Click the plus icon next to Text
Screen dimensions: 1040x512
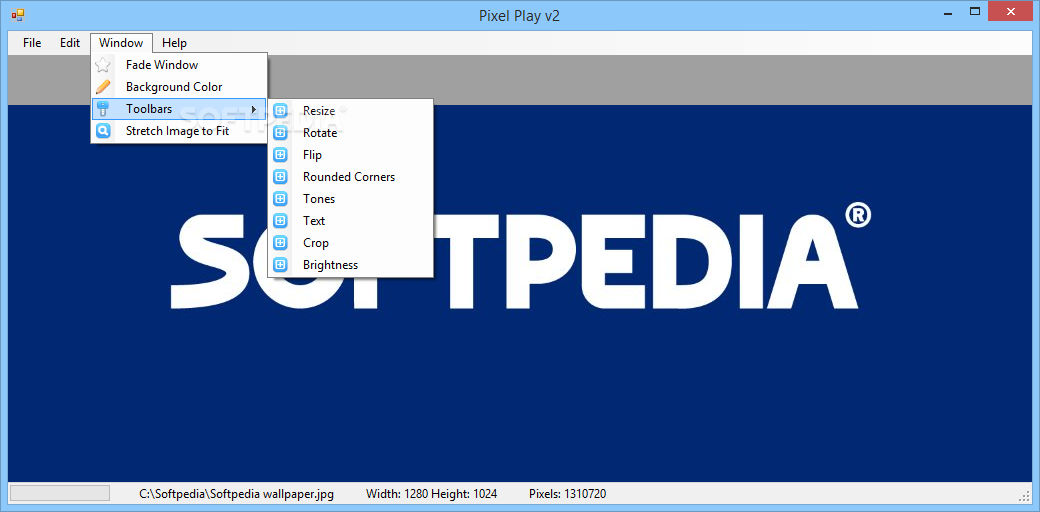coord(280,220)
